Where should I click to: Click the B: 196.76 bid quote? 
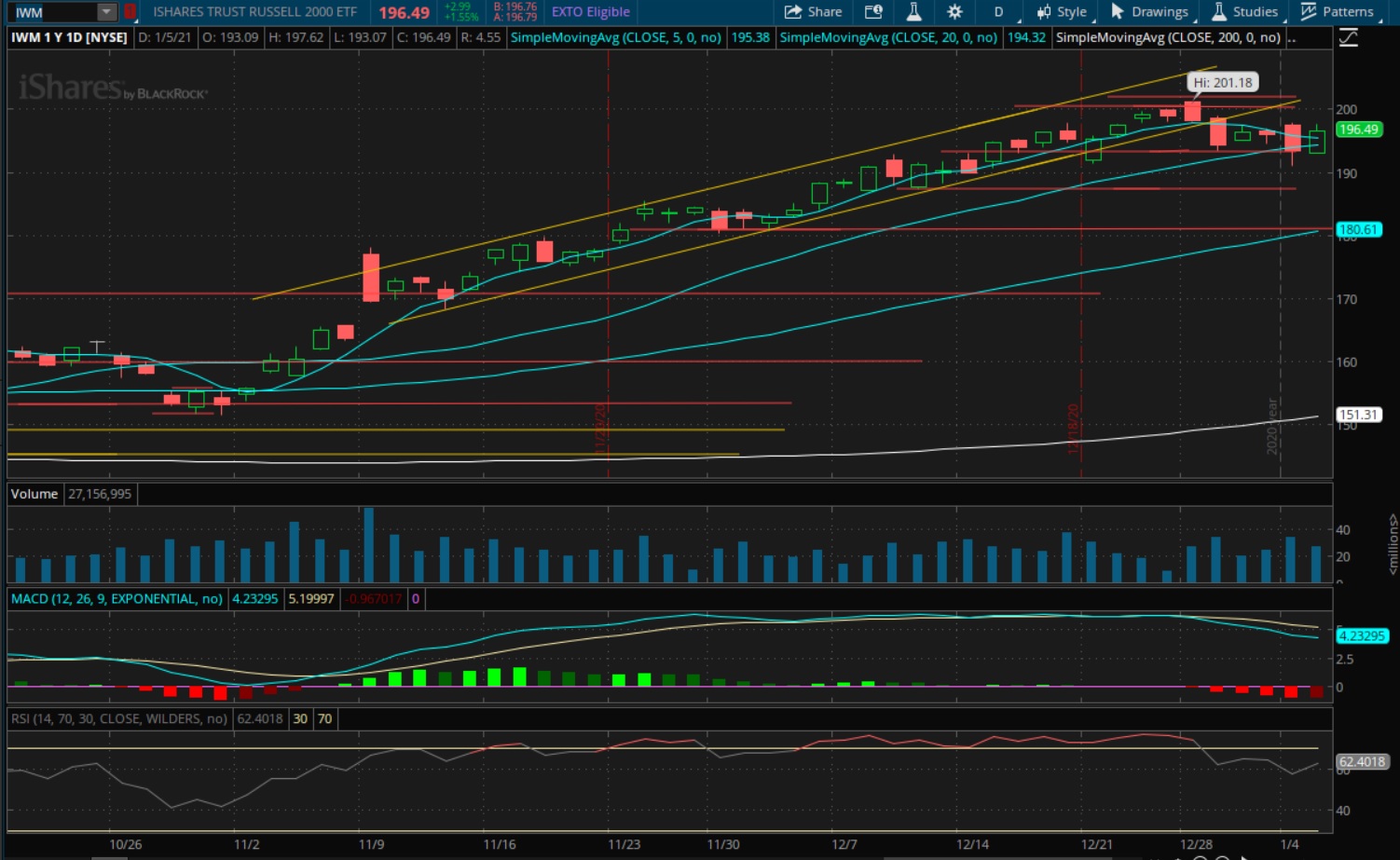[x=515, y=7]
